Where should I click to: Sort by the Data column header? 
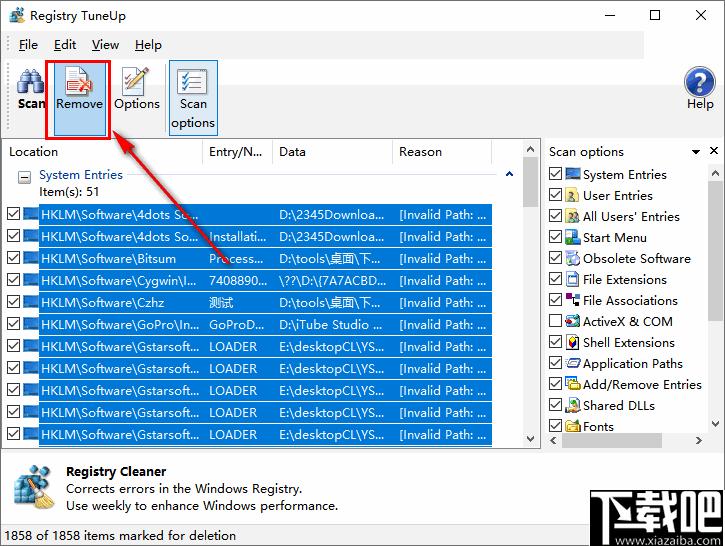tap(333, 152)
